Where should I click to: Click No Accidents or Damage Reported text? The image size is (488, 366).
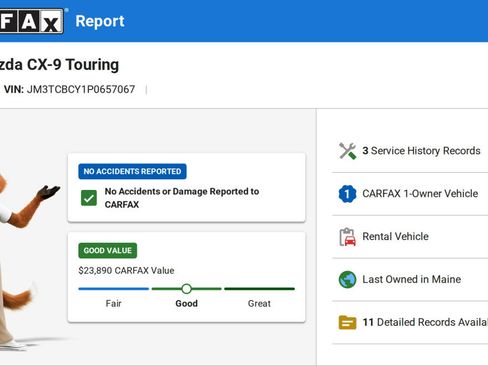182,198
